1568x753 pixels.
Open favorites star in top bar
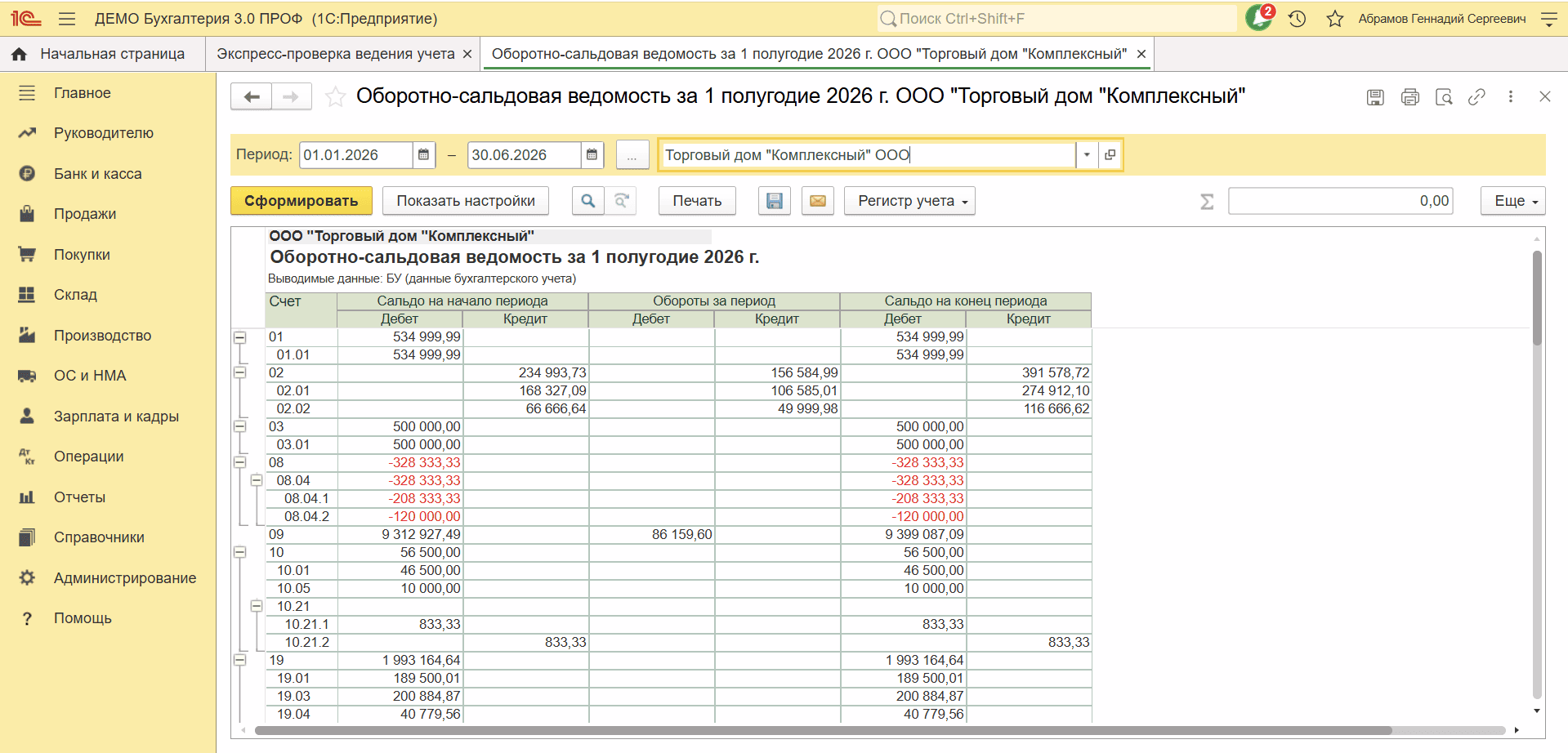[1335, 19]
